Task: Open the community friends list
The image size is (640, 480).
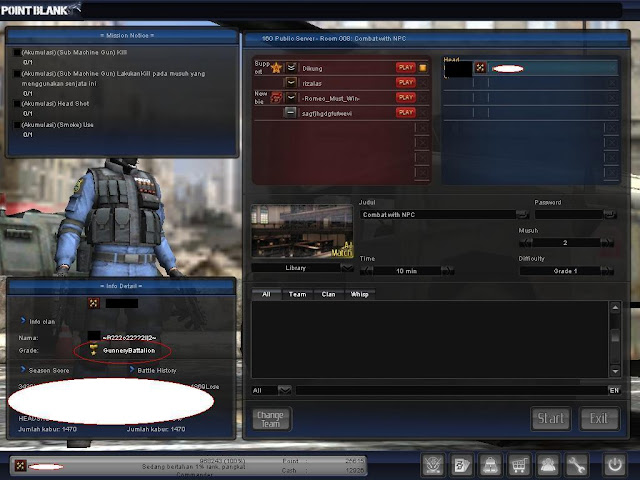Action: pyautogui.click(x=547, y=464)
